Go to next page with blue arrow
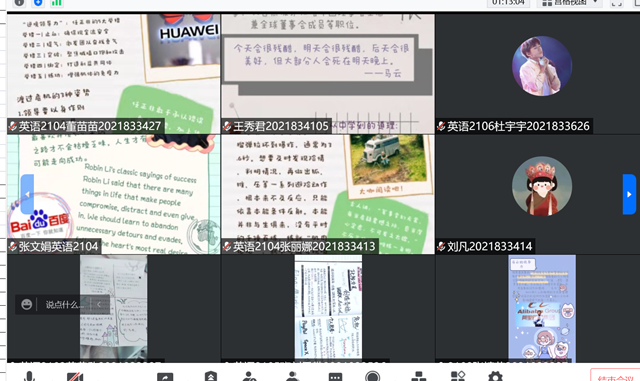640x381 pixels. click(x=629, y=194)
